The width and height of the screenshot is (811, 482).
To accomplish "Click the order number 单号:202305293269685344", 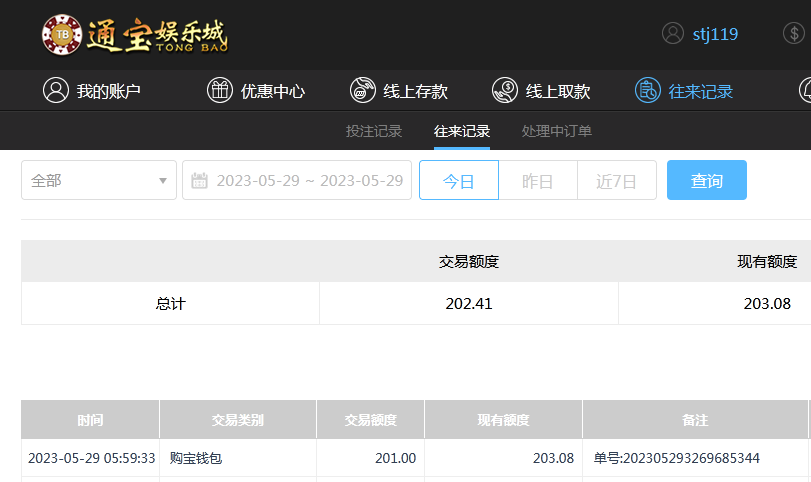I will 677,458.
